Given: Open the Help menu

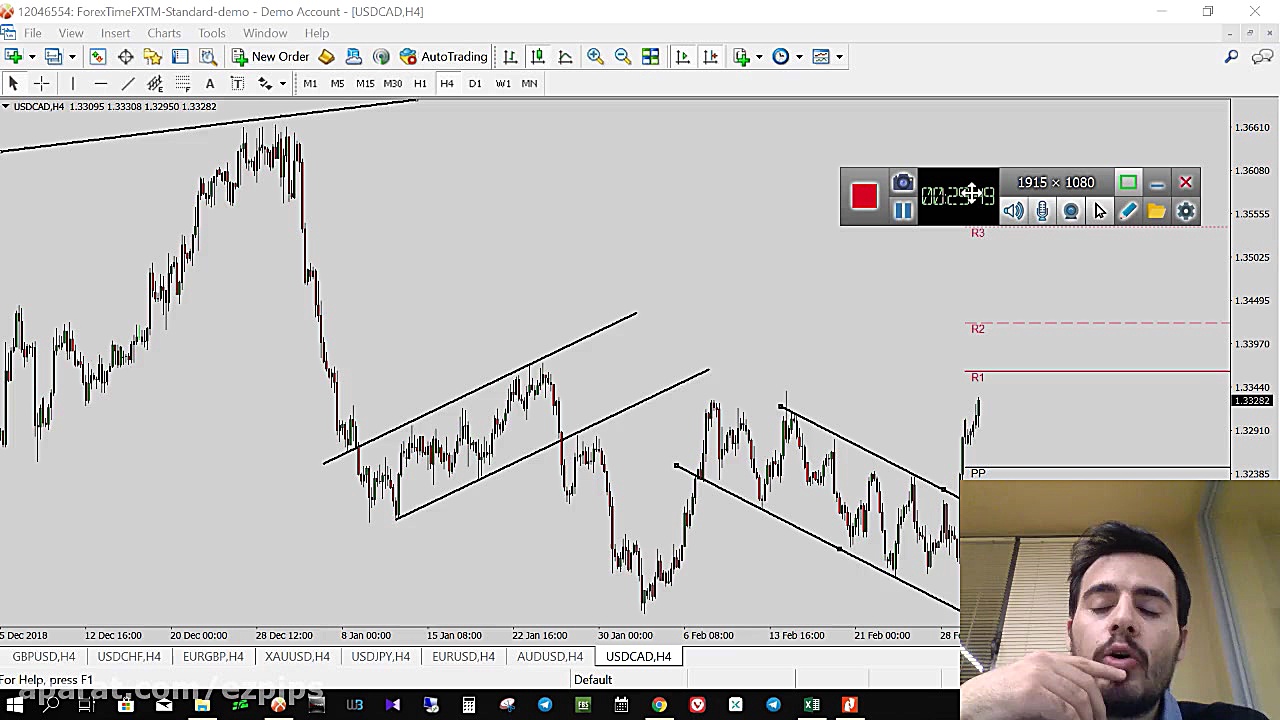Looking at the screenshot, I should click(317, 33).
